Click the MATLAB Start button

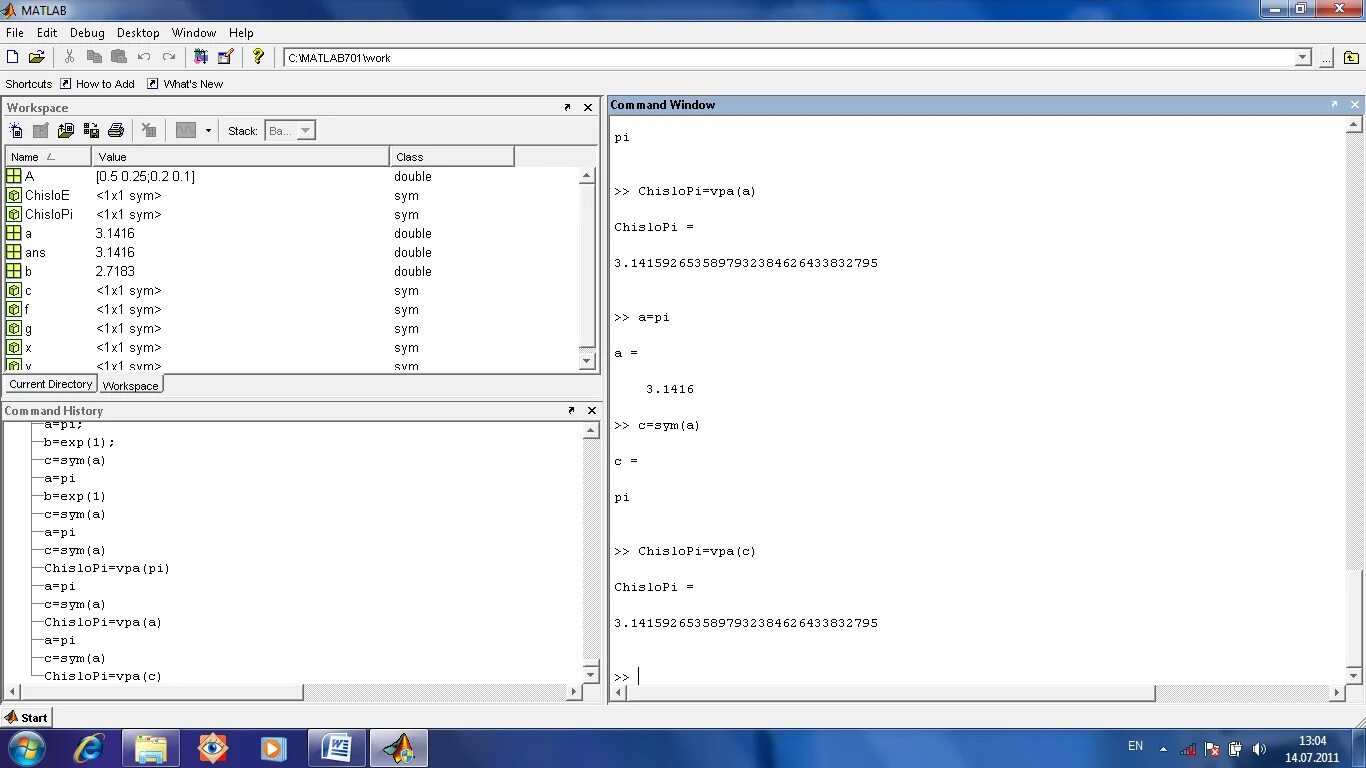pyautogui.click(x=27, y=717)
